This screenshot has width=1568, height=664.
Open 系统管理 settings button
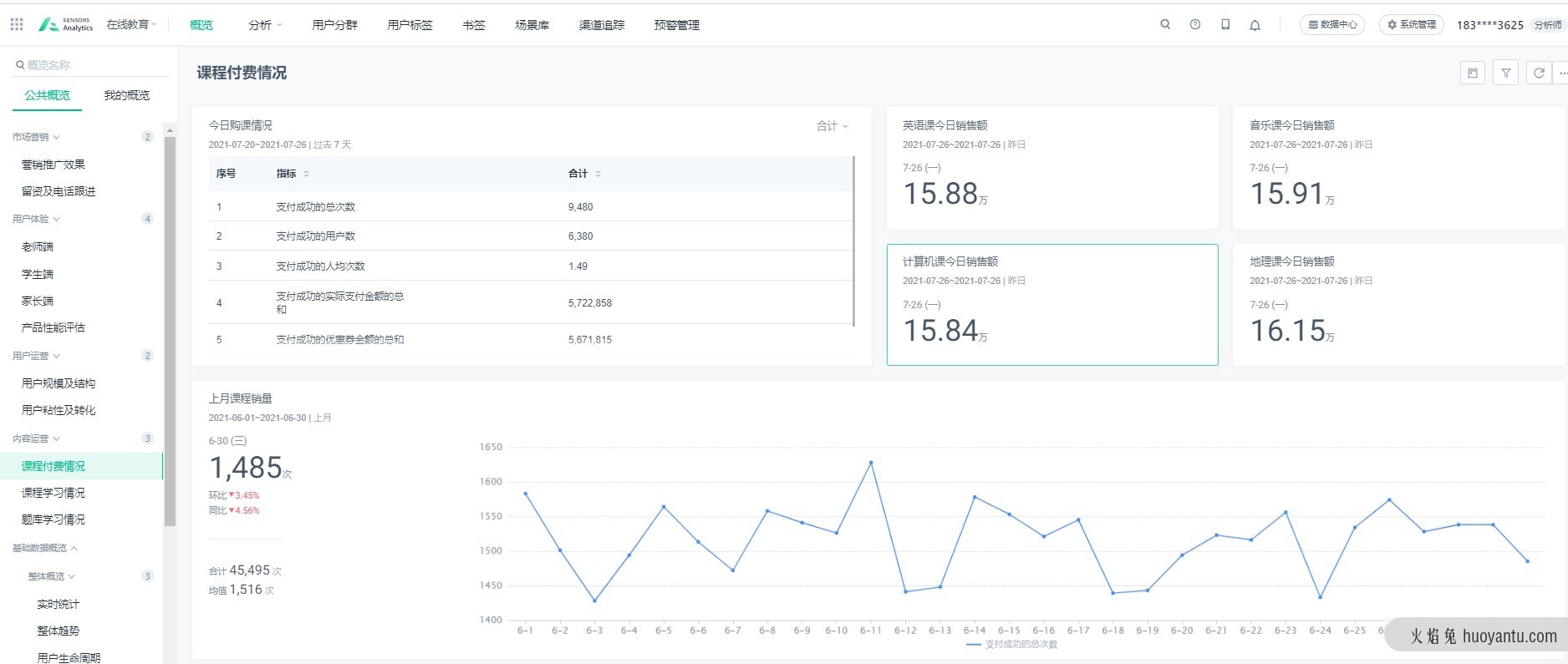click(1412, 24)
